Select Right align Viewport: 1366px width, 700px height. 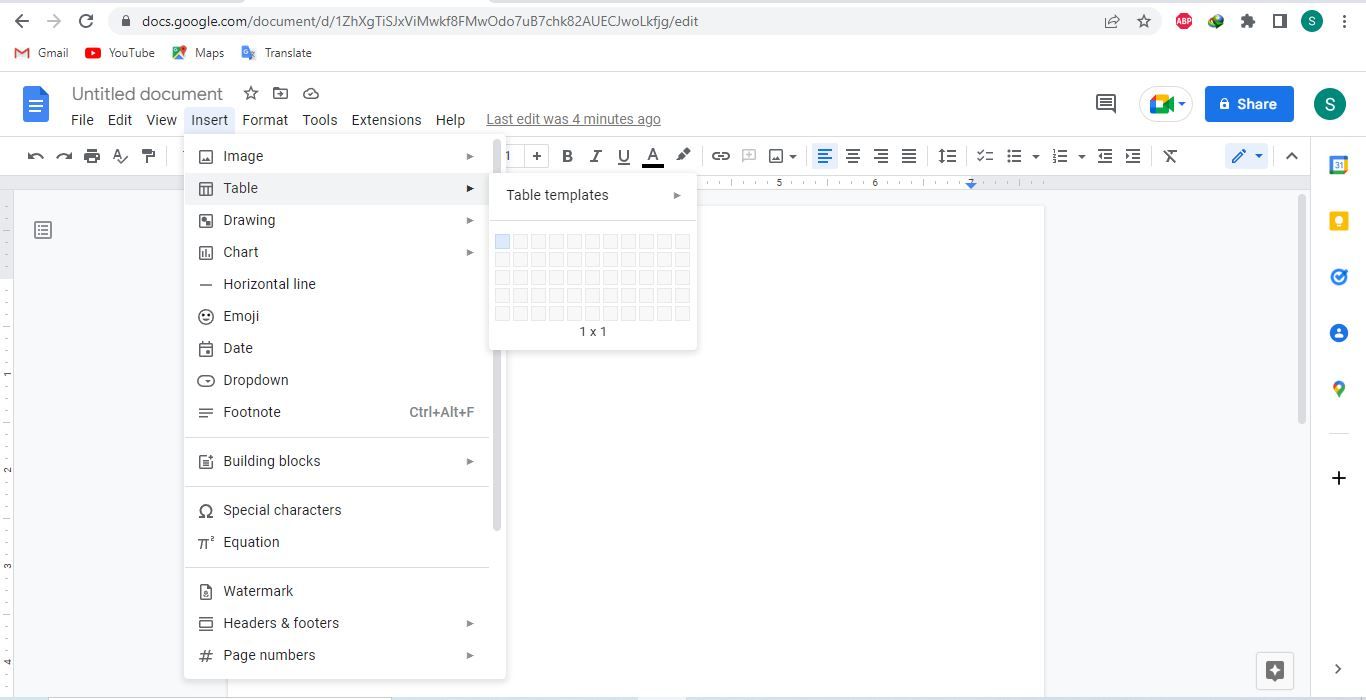pos(881,156)
